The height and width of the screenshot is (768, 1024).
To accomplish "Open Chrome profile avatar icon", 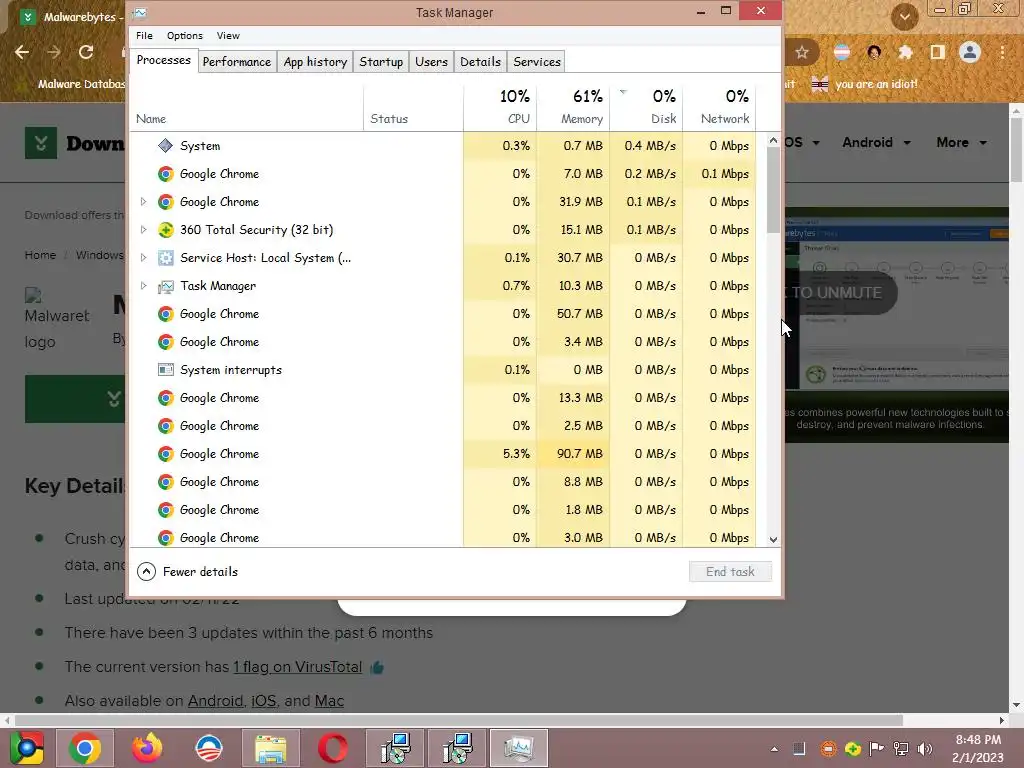I will [x=970, y=52].
